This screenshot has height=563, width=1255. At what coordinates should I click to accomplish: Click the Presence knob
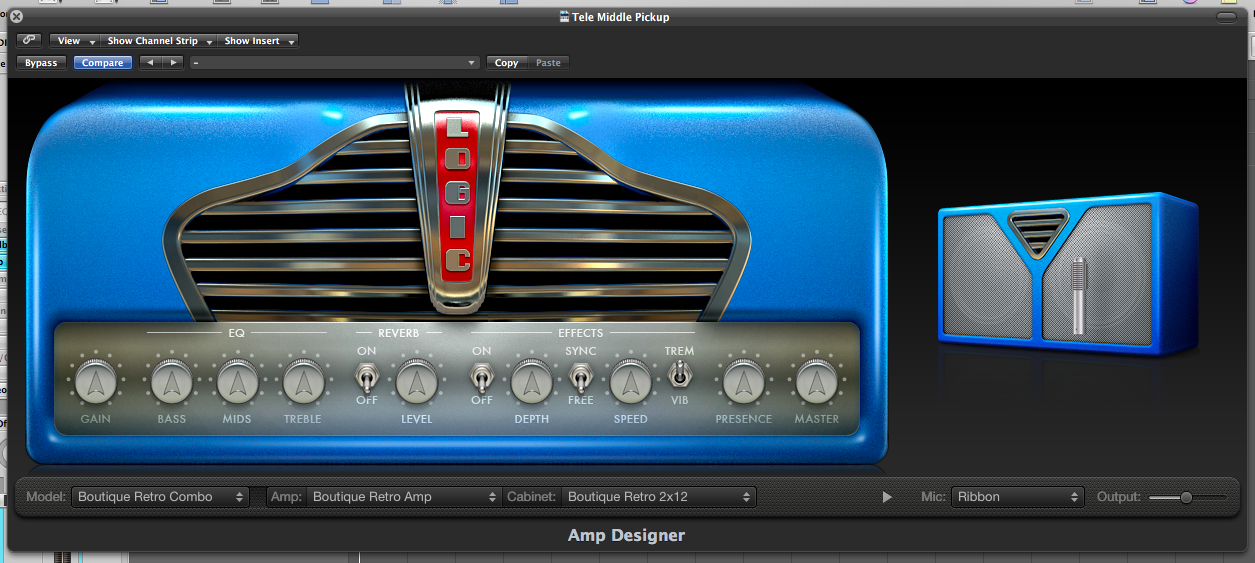[x=743, y=382]
